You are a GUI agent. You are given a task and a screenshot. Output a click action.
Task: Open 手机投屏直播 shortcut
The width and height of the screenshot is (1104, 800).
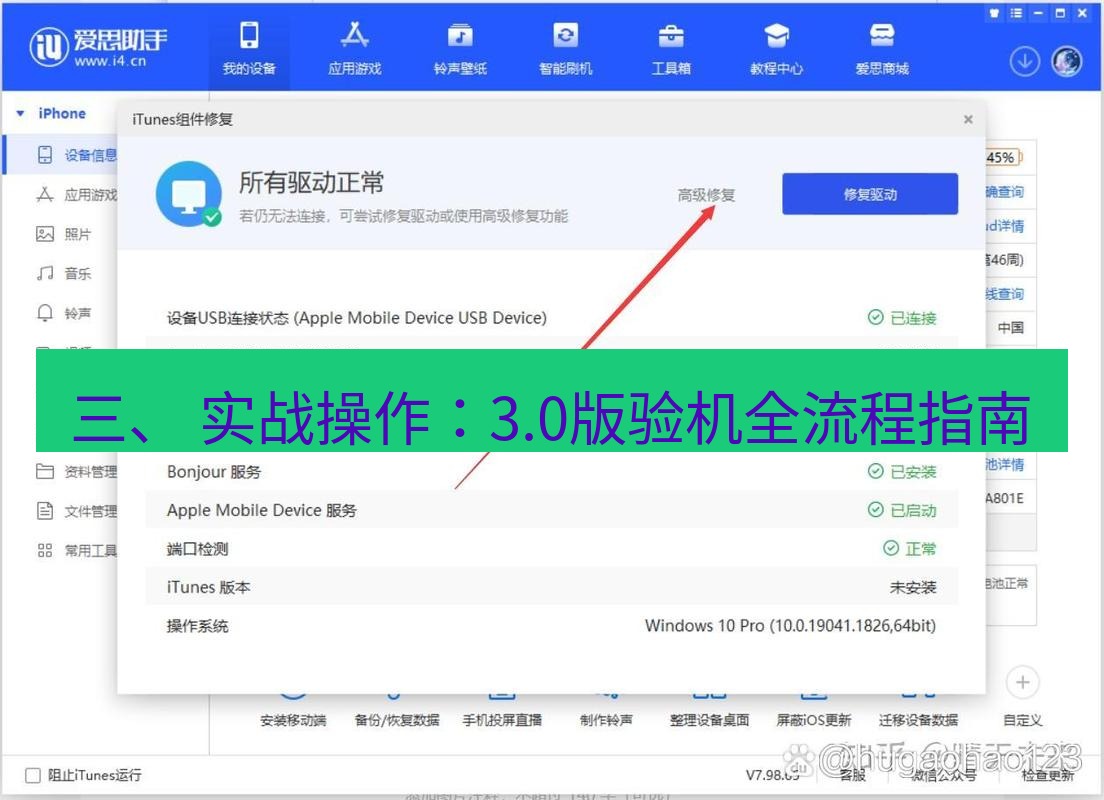click(502, 720)
